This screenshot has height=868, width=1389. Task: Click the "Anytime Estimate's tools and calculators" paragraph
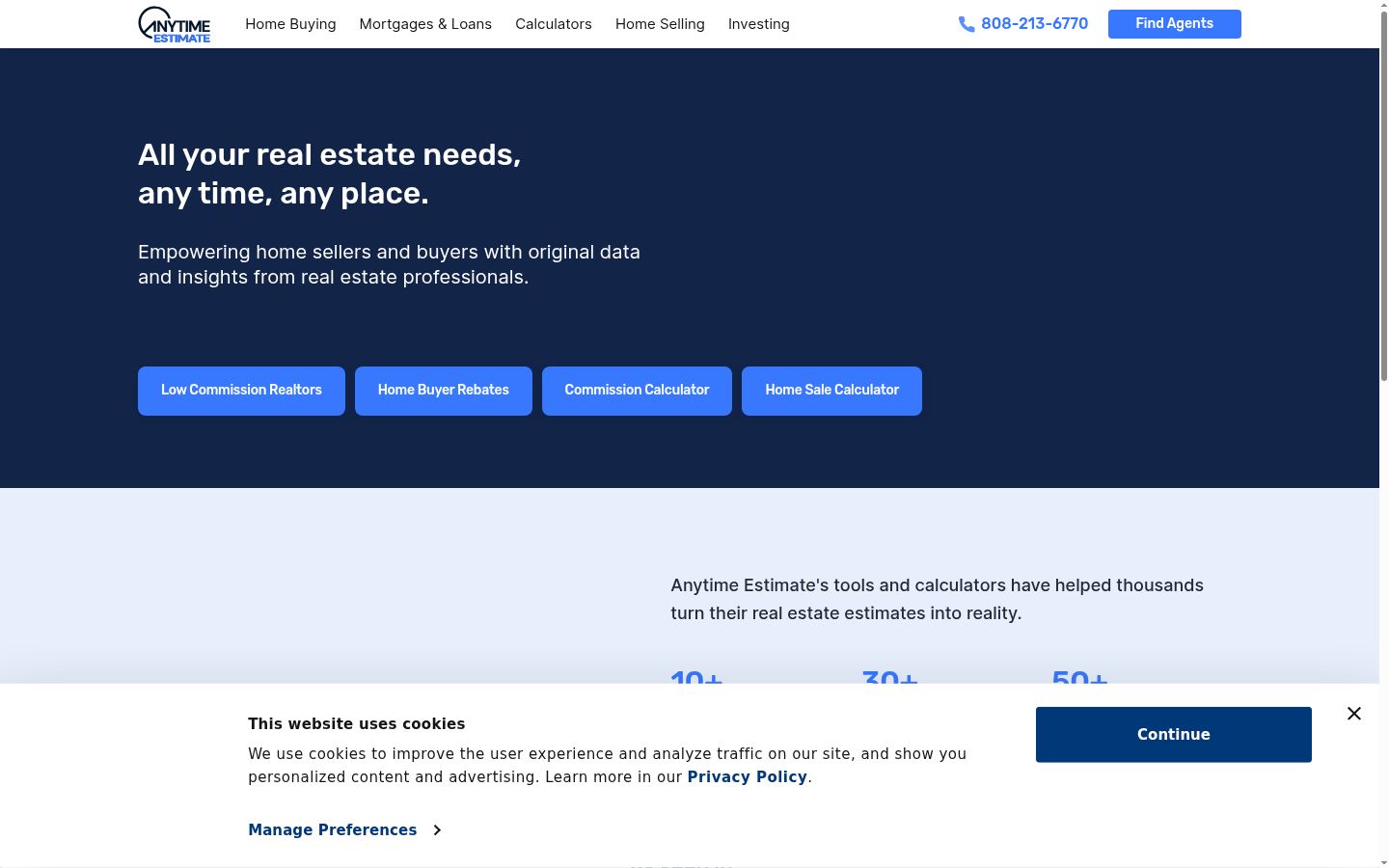(x=937, y=599)
